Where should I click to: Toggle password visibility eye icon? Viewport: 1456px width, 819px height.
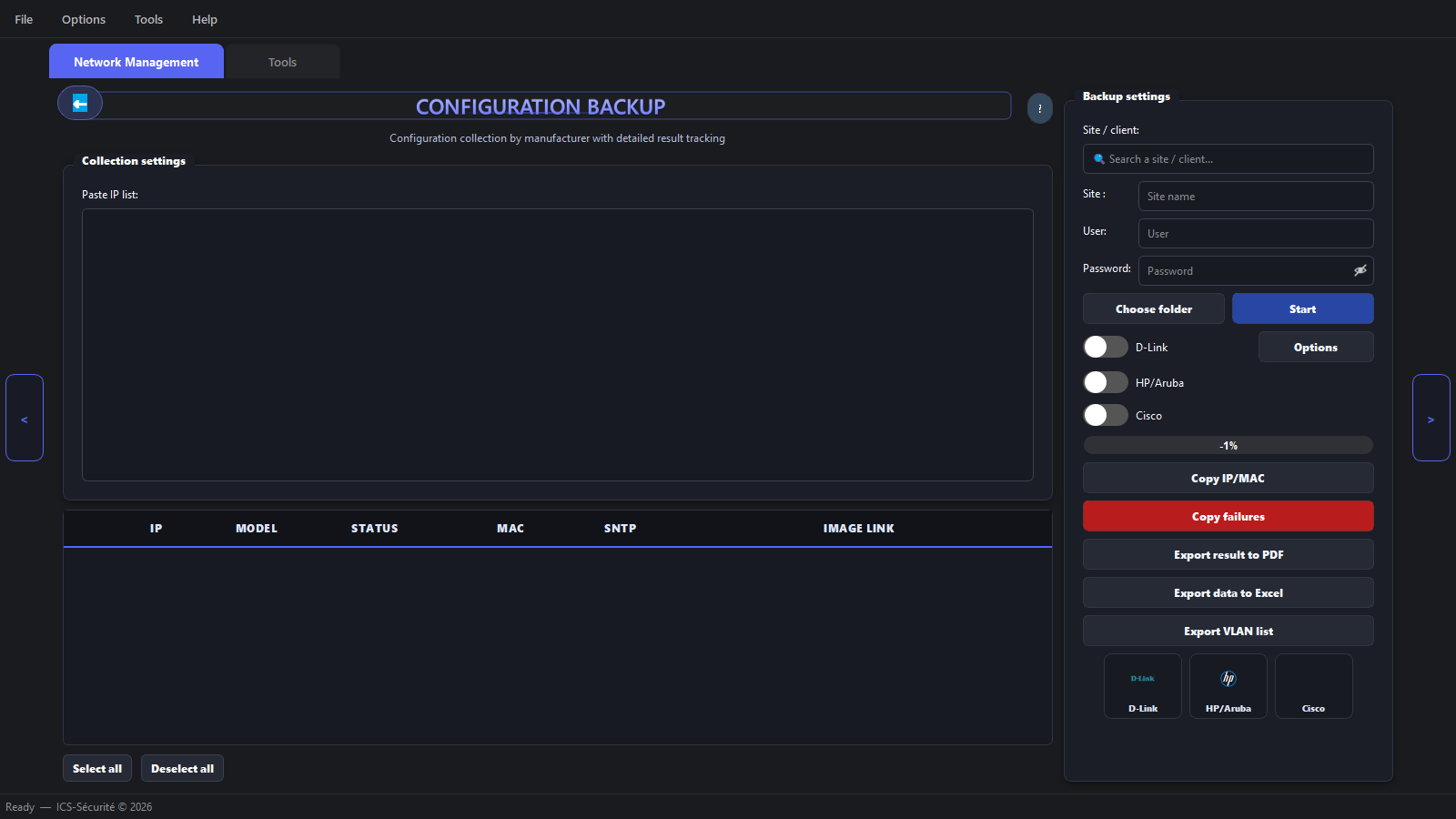(1360, 270)
